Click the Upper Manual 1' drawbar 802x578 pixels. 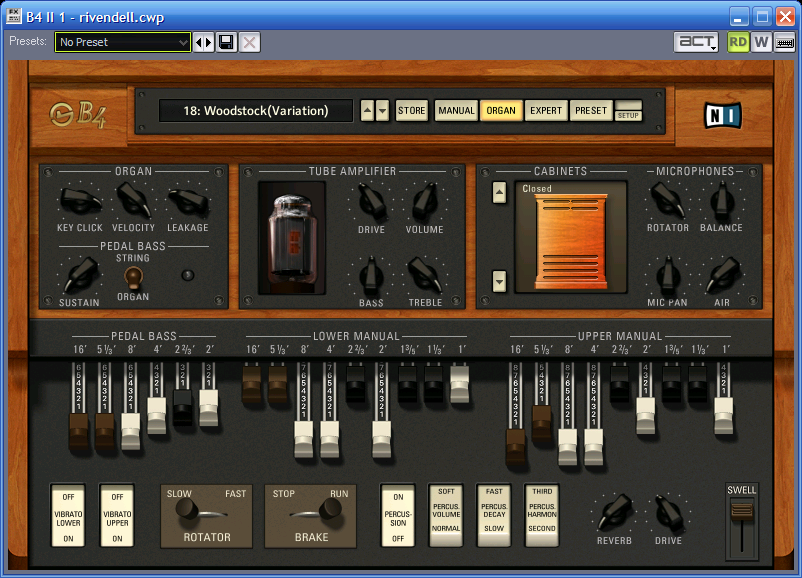pos(724,415)
